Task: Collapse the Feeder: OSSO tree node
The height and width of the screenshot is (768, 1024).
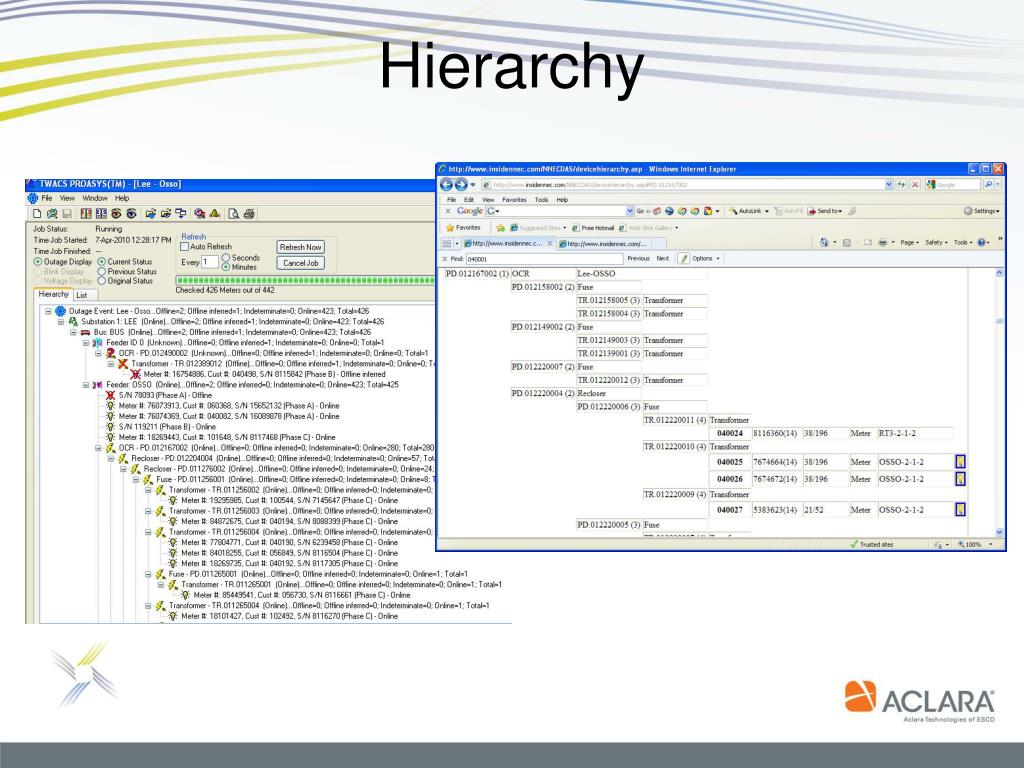Action: (86, 385)
